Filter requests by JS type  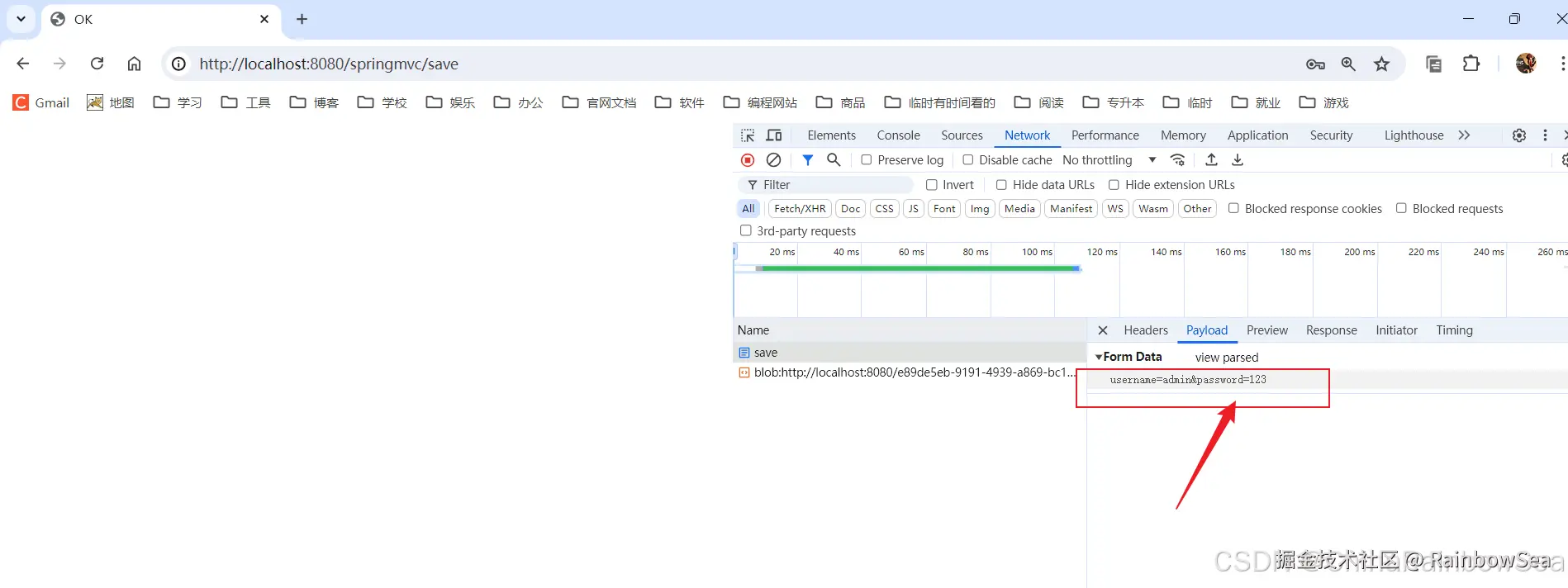(913, 209)
